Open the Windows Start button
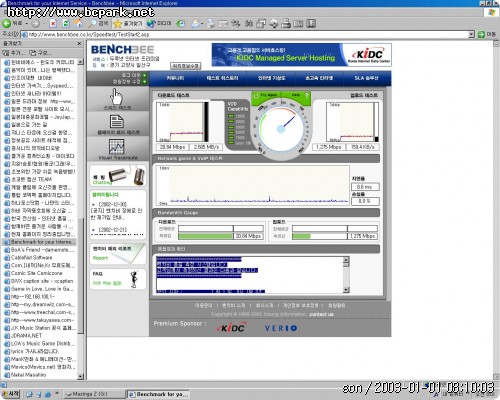Image resolution: width=500 pixels, height=400 pixels. 11,394
